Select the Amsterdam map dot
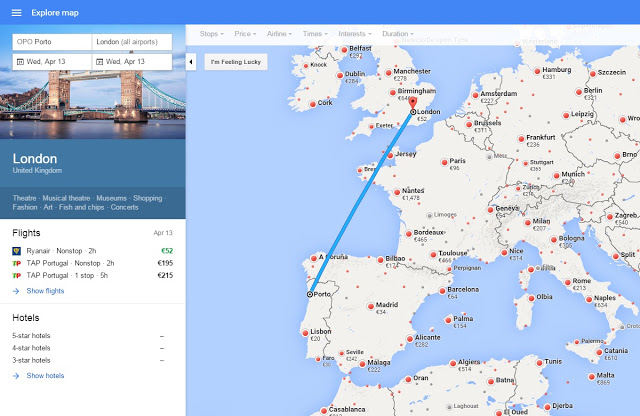Image resolution: width=640 pixels, height=416 pixels. [x=475, y=95]
